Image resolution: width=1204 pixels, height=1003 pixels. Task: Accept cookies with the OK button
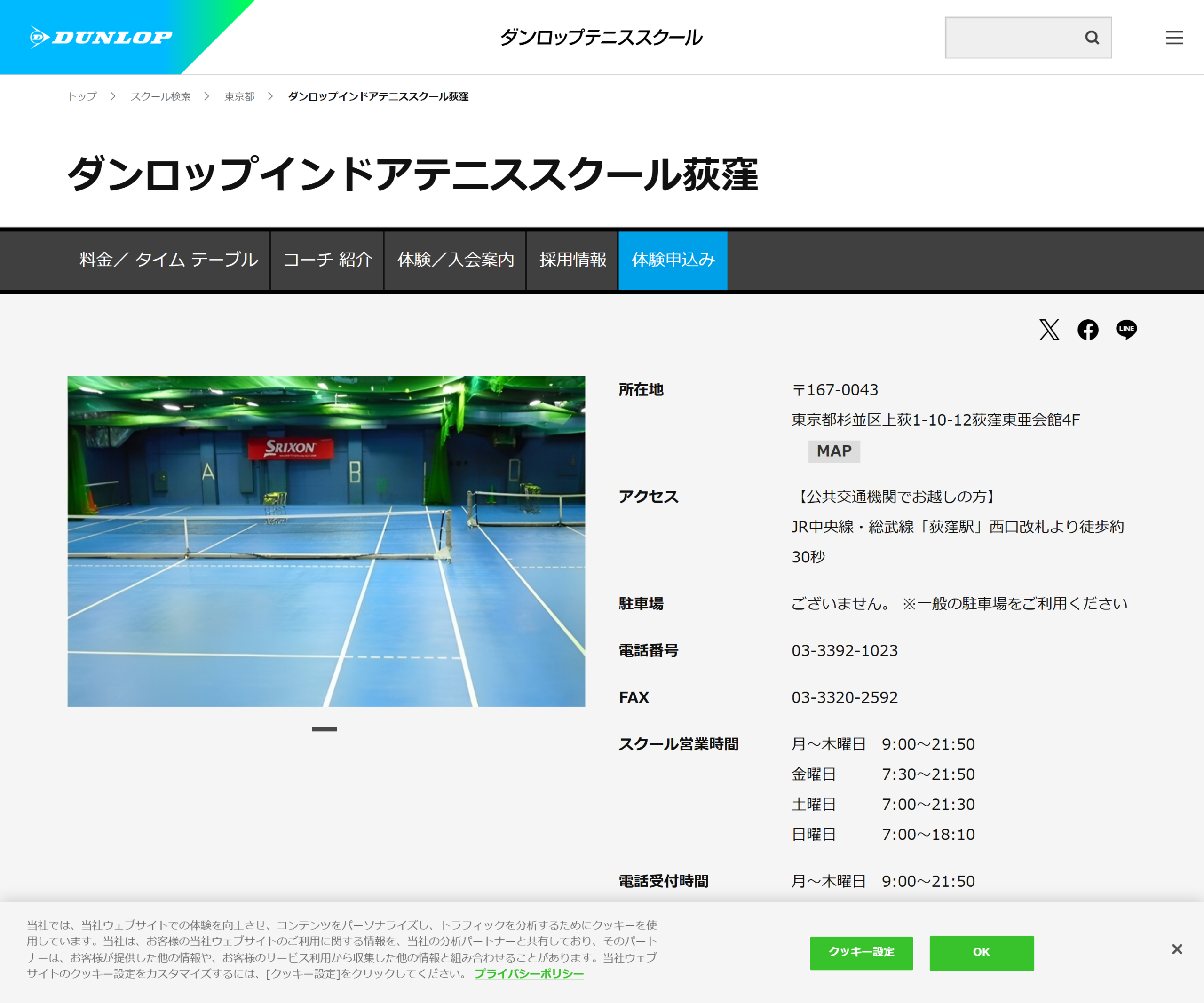[982, 953]
